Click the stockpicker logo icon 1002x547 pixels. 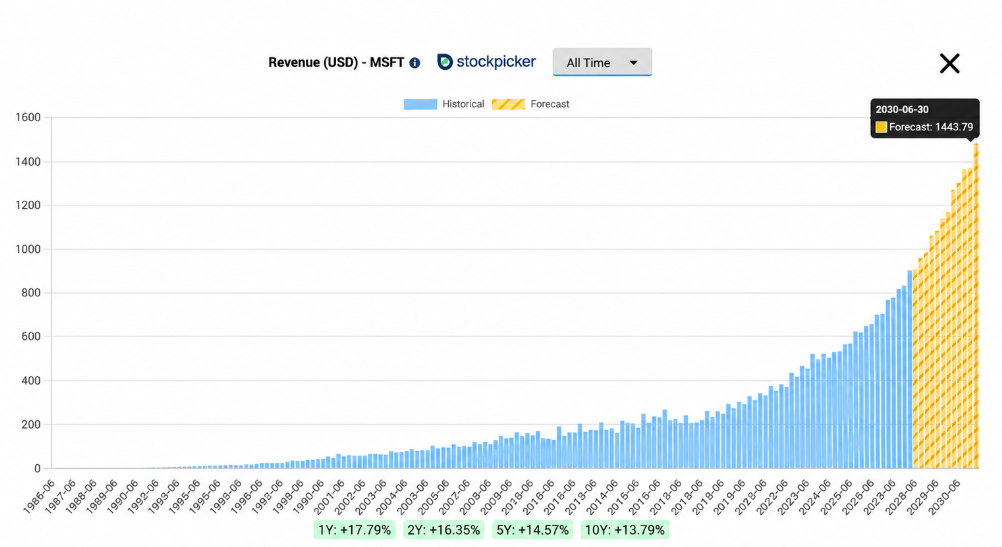pos(445,62)
